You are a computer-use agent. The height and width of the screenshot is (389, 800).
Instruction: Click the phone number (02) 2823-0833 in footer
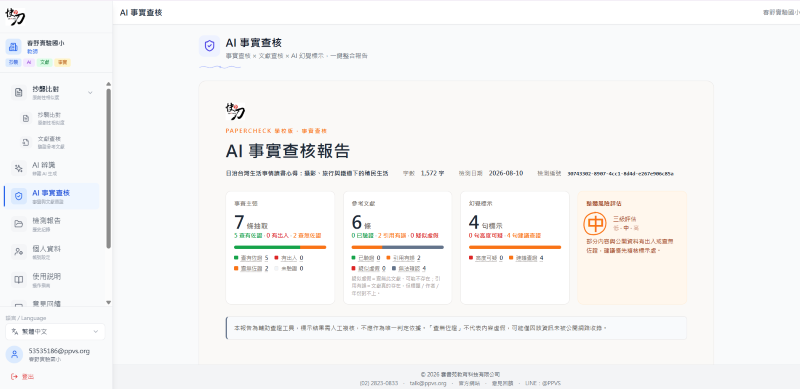tap(378, 383)
